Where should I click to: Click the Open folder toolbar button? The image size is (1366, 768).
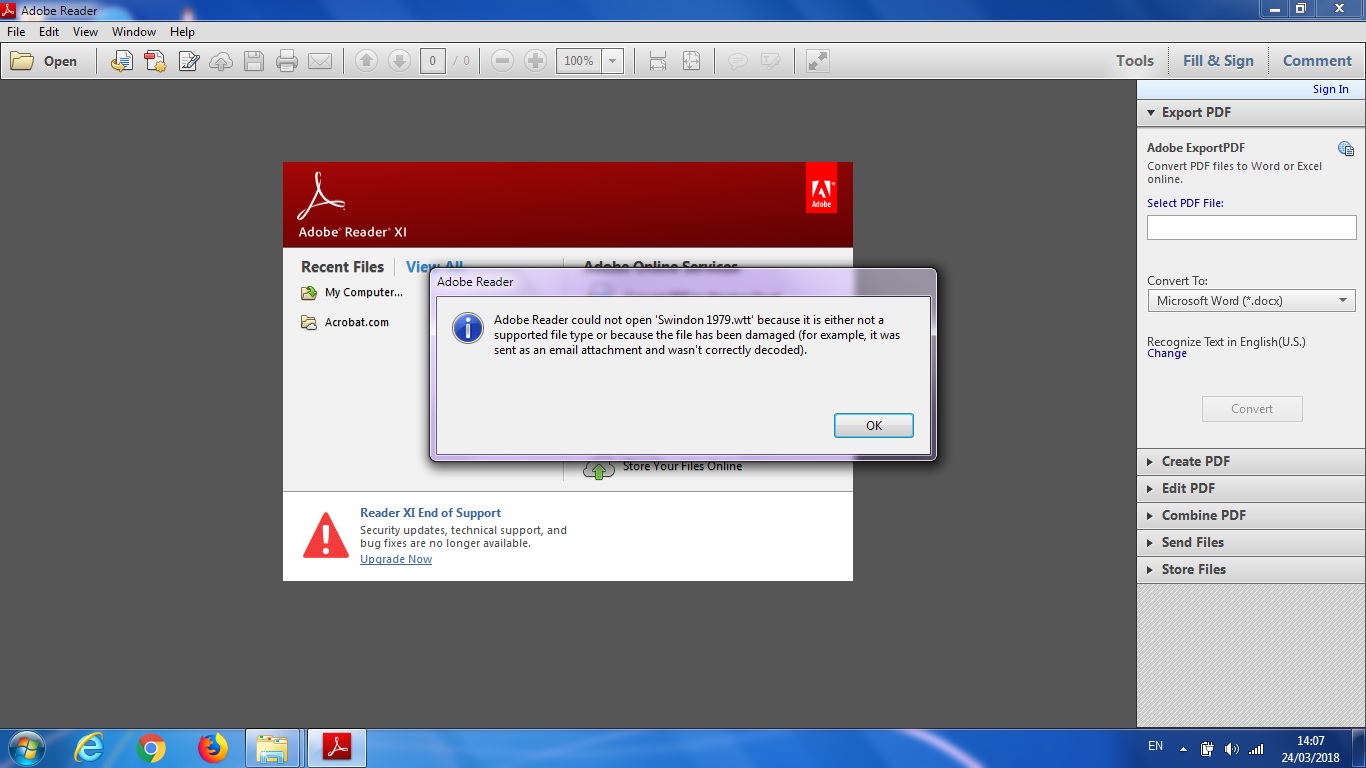44,61
